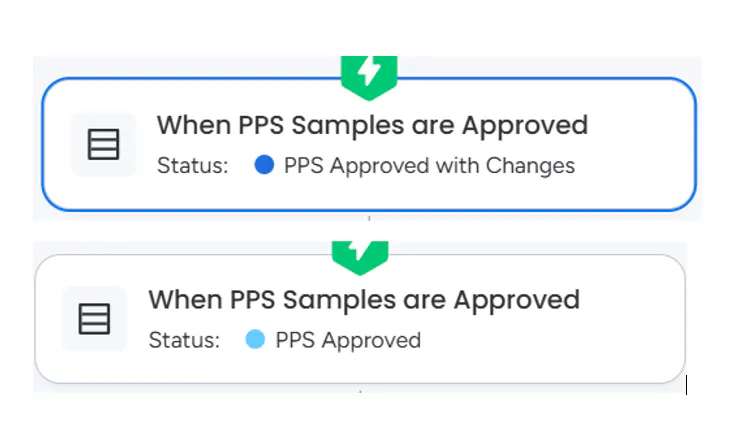This screenshot has width=736, height=427.
Task: Click "Status:" label above the lower card
Action: tap(193, 165)
